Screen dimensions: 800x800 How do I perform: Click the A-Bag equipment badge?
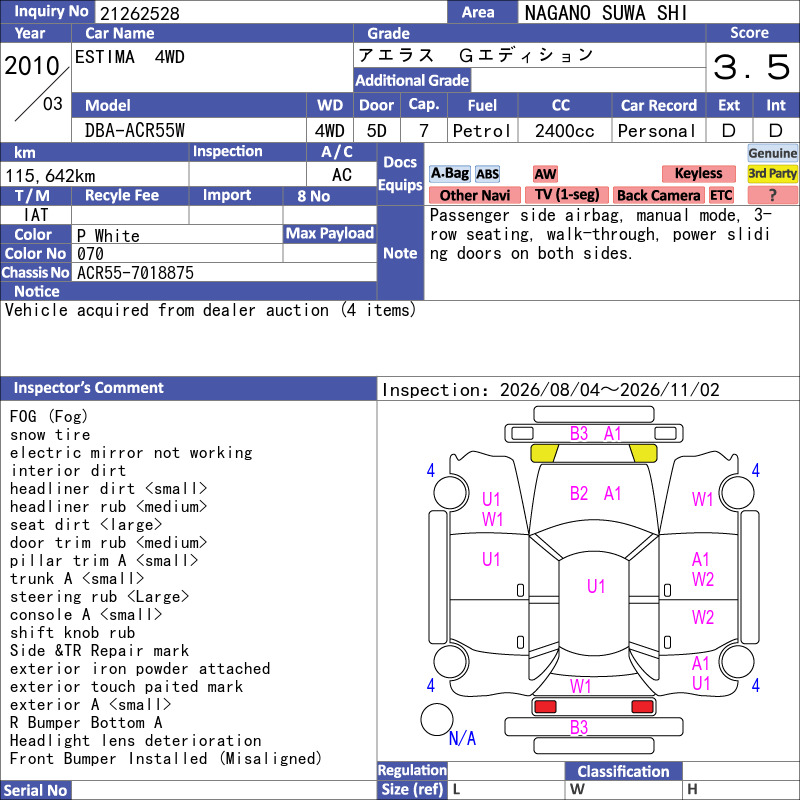click(x=449, y=174)
